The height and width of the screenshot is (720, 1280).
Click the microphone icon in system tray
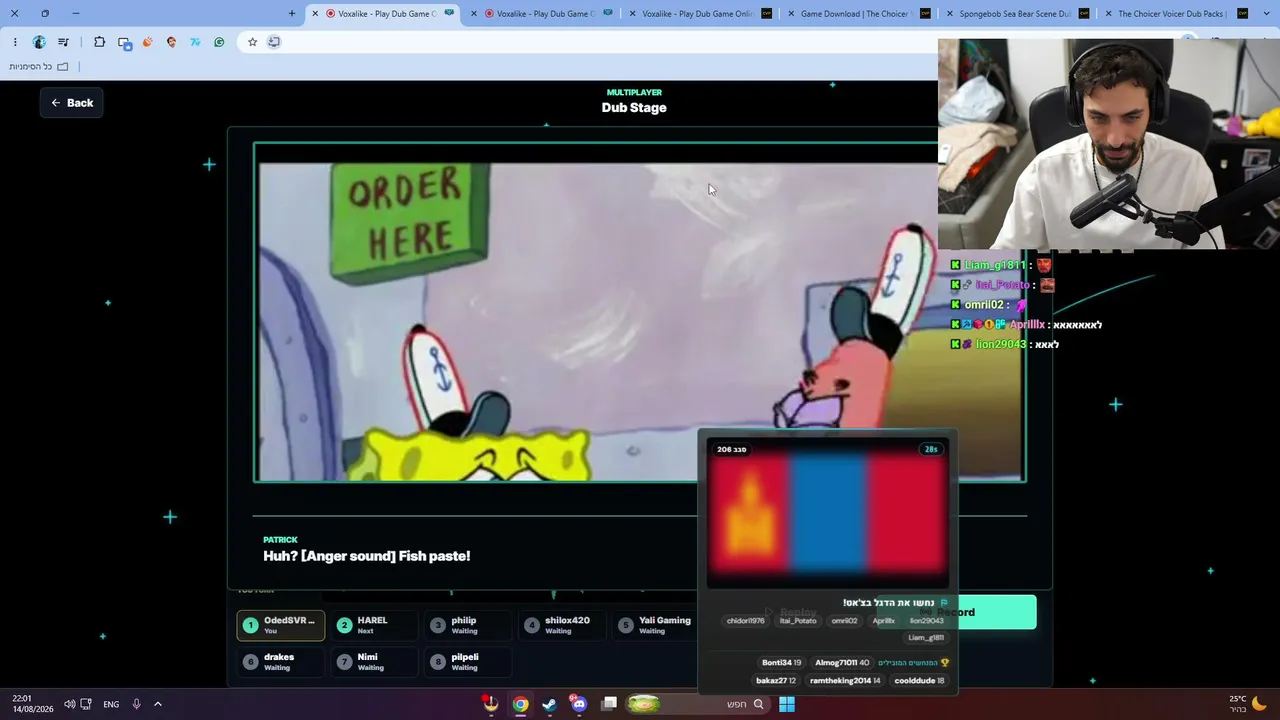137,704
